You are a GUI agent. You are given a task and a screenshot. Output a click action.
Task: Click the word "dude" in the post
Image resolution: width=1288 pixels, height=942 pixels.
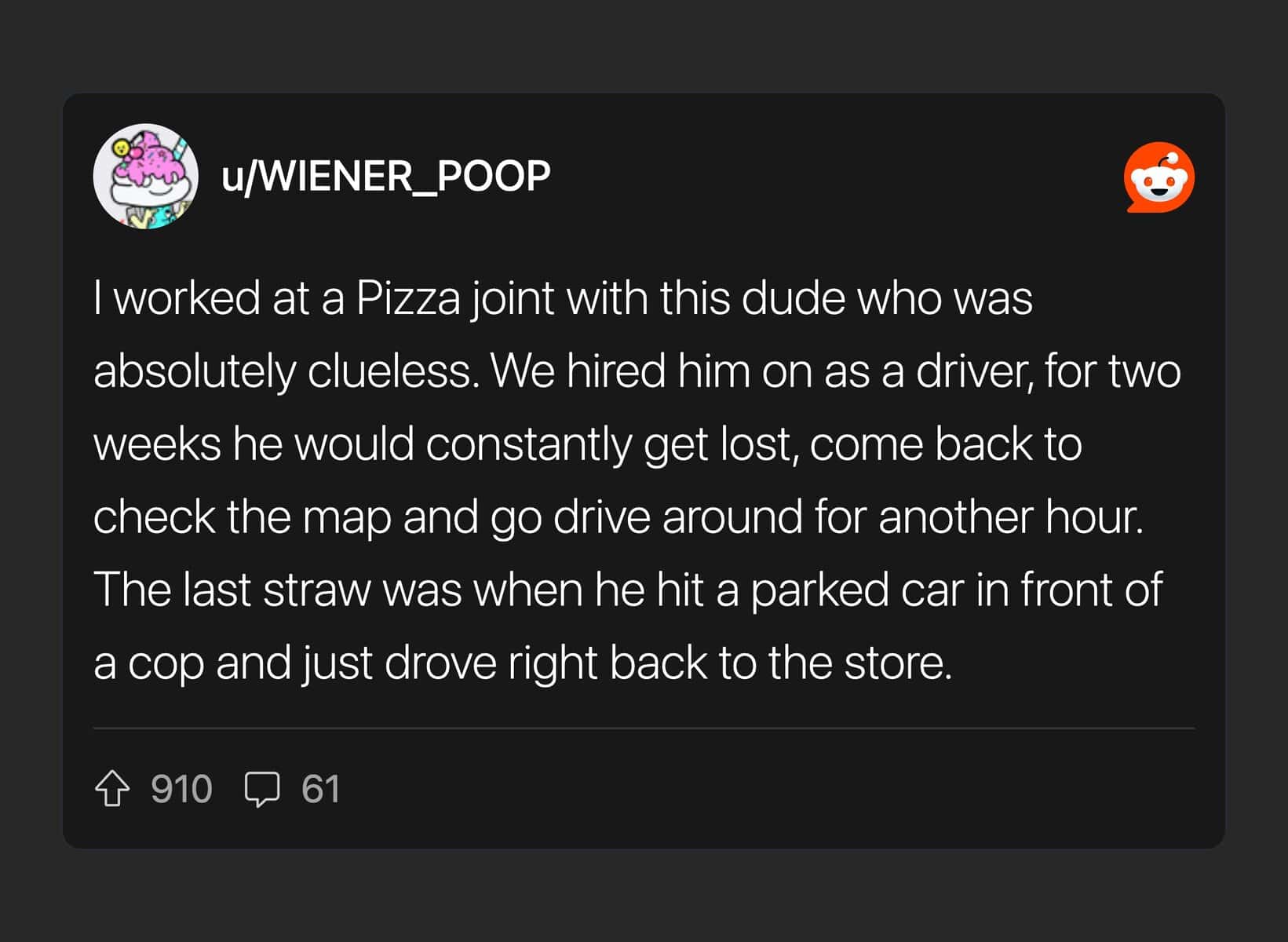click(x=792, y=299)
